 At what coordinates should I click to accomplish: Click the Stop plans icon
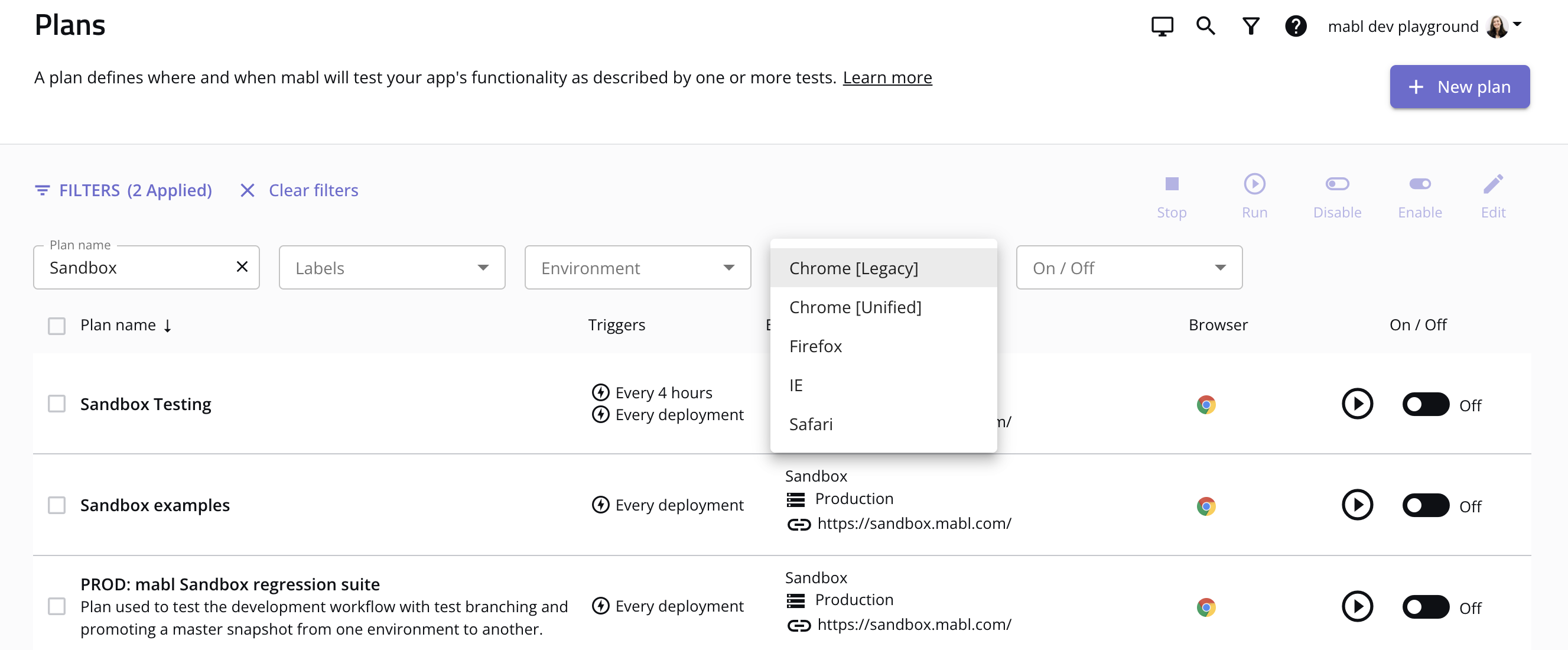point(1171,184)
